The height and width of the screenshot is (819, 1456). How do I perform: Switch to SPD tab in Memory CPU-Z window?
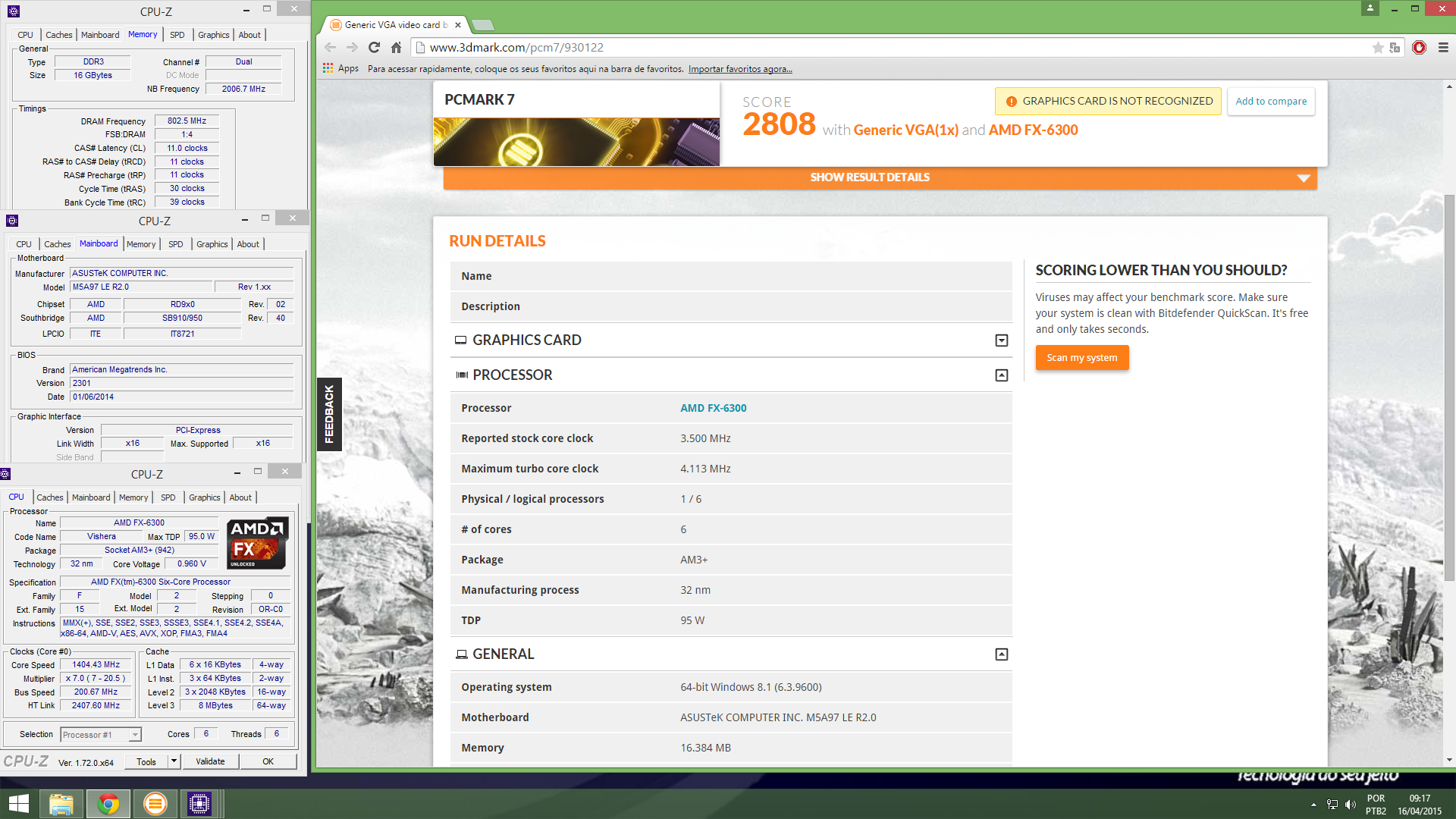177,35
